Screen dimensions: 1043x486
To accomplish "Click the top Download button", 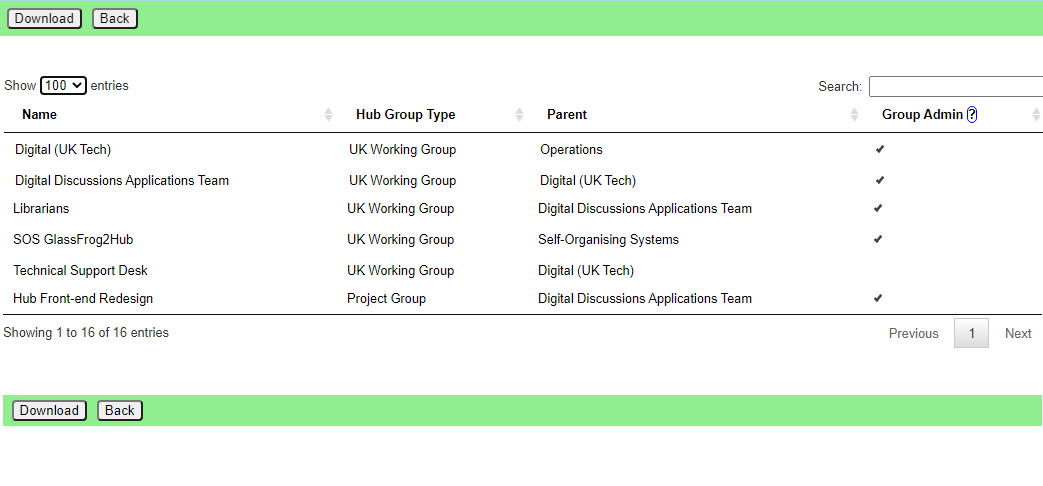I will 45,19.
